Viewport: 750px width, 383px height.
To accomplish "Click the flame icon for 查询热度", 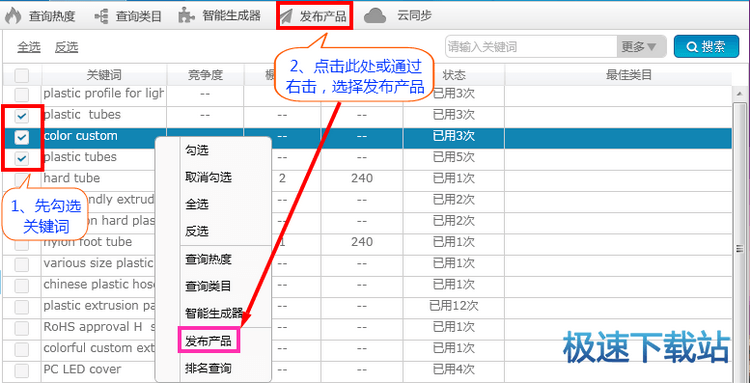I will click(13, 16).
